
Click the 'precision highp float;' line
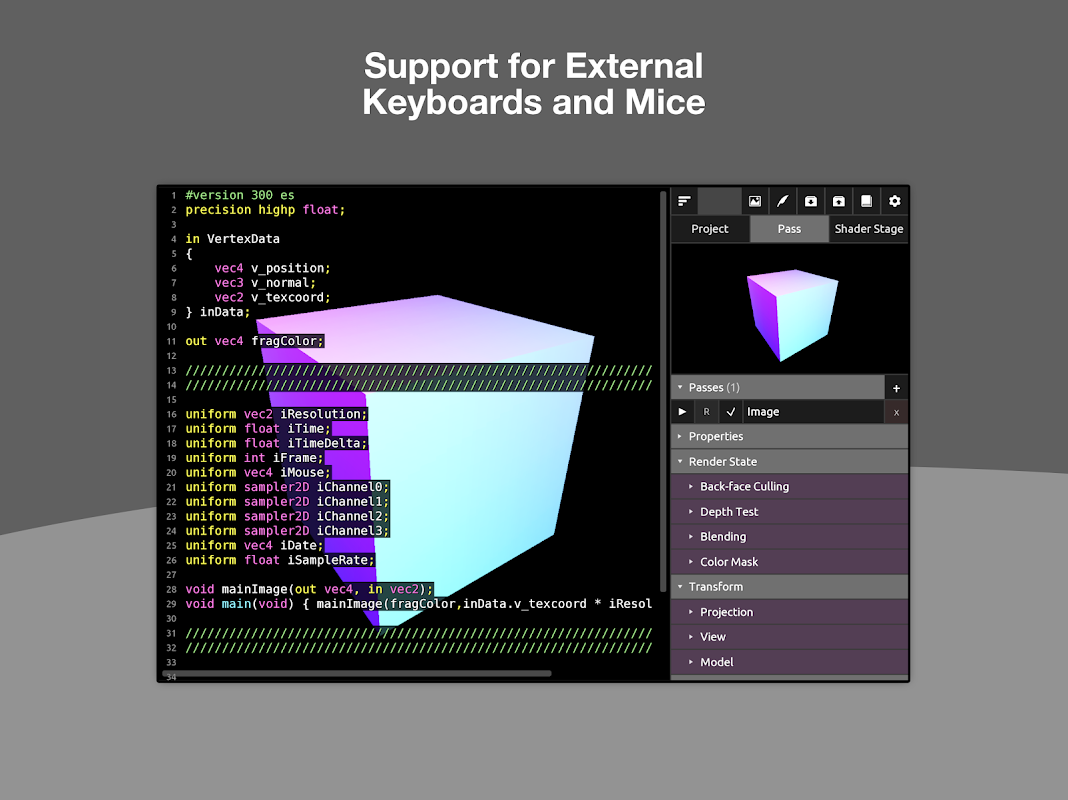[265, 210]
